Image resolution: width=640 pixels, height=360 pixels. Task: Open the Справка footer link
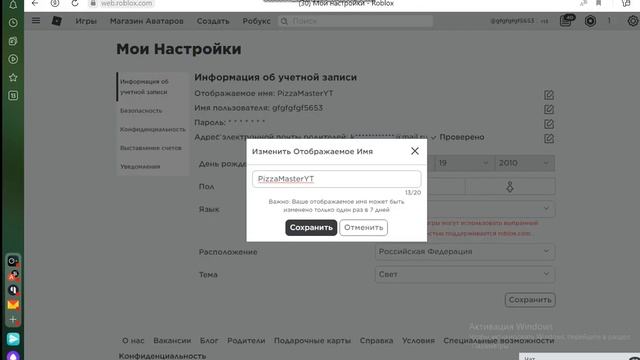(x=376, y=340)
